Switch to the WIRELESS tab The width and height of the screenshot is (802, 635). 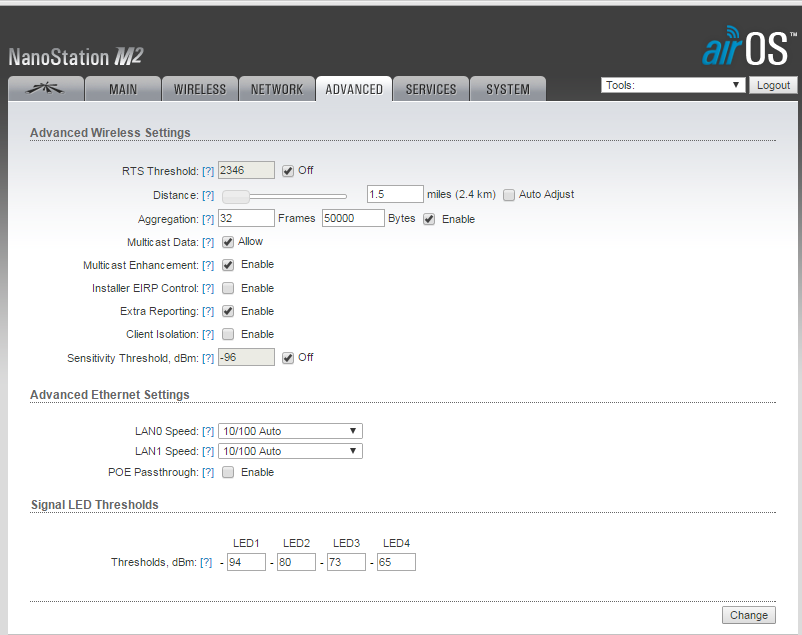click(x=200, y=89)
